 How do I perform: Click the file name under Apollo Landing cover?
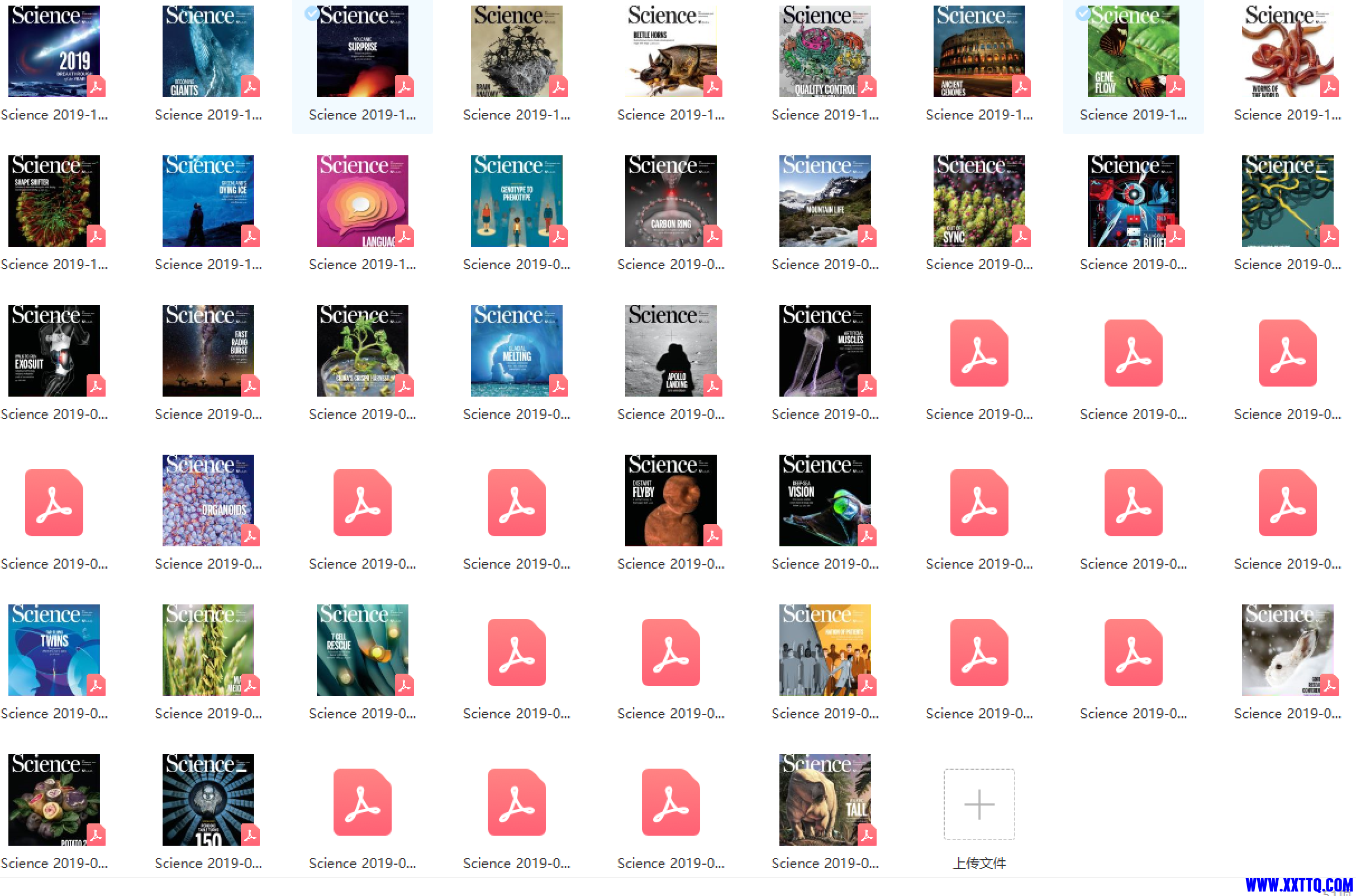(671, 414)
